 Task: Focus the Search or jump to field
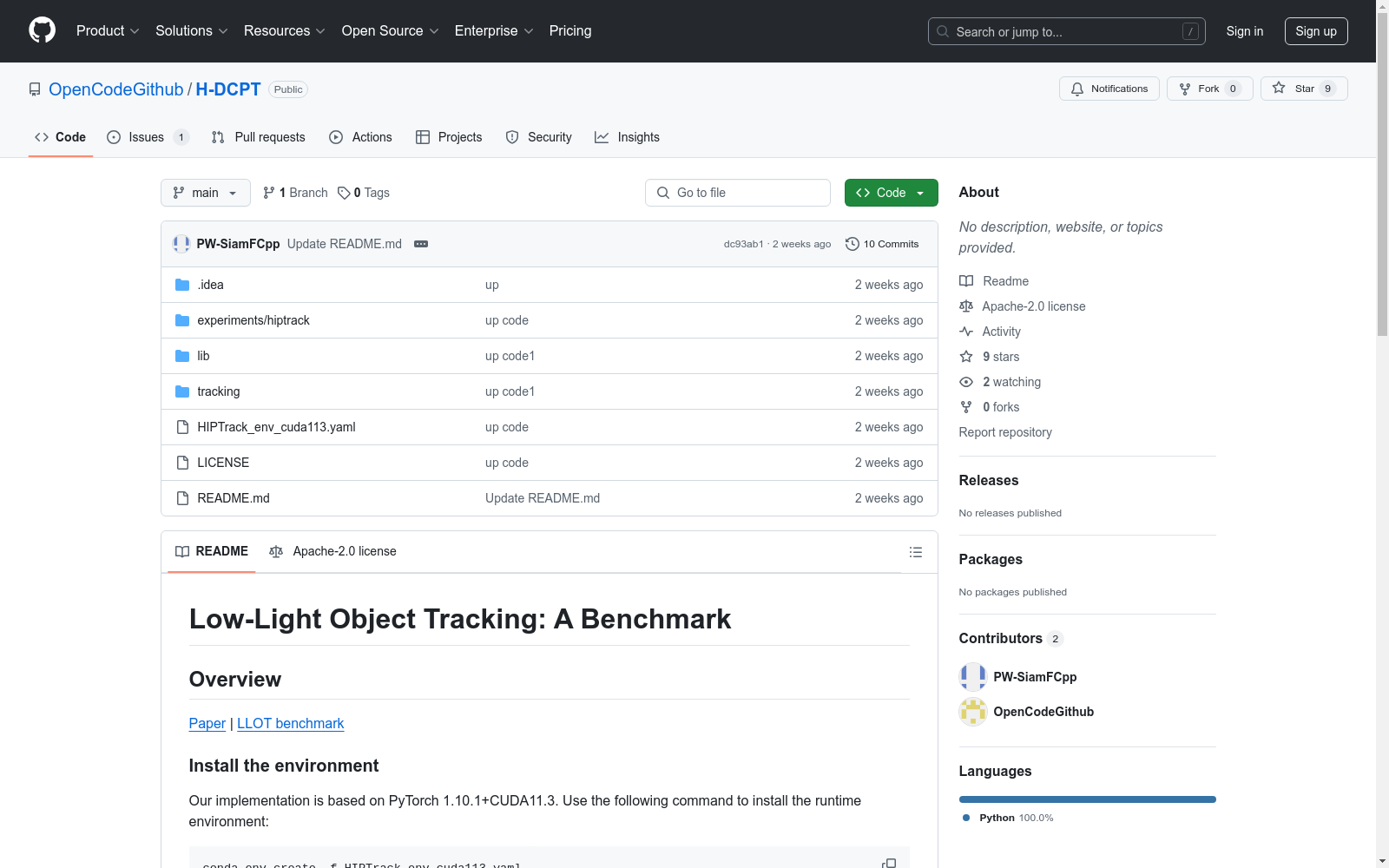tap(1067, 31)
